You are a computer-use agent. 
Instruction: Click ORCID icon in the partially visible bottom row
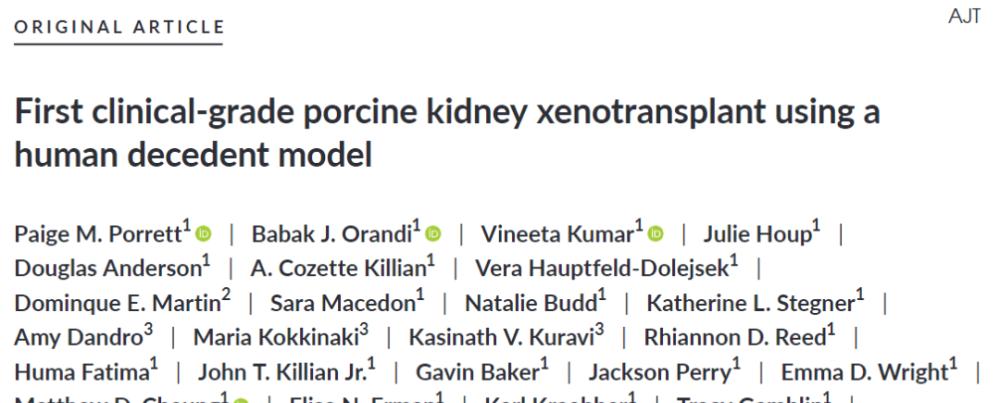click(x=240, y=401)
